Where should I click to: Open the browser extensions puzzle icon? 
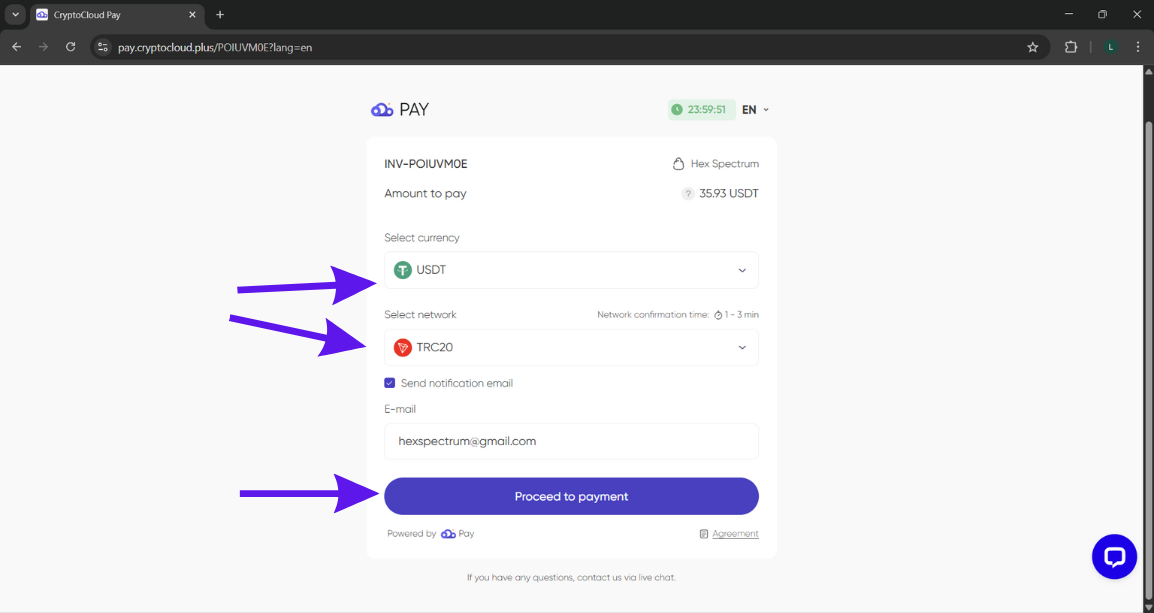click(1071, 47)
